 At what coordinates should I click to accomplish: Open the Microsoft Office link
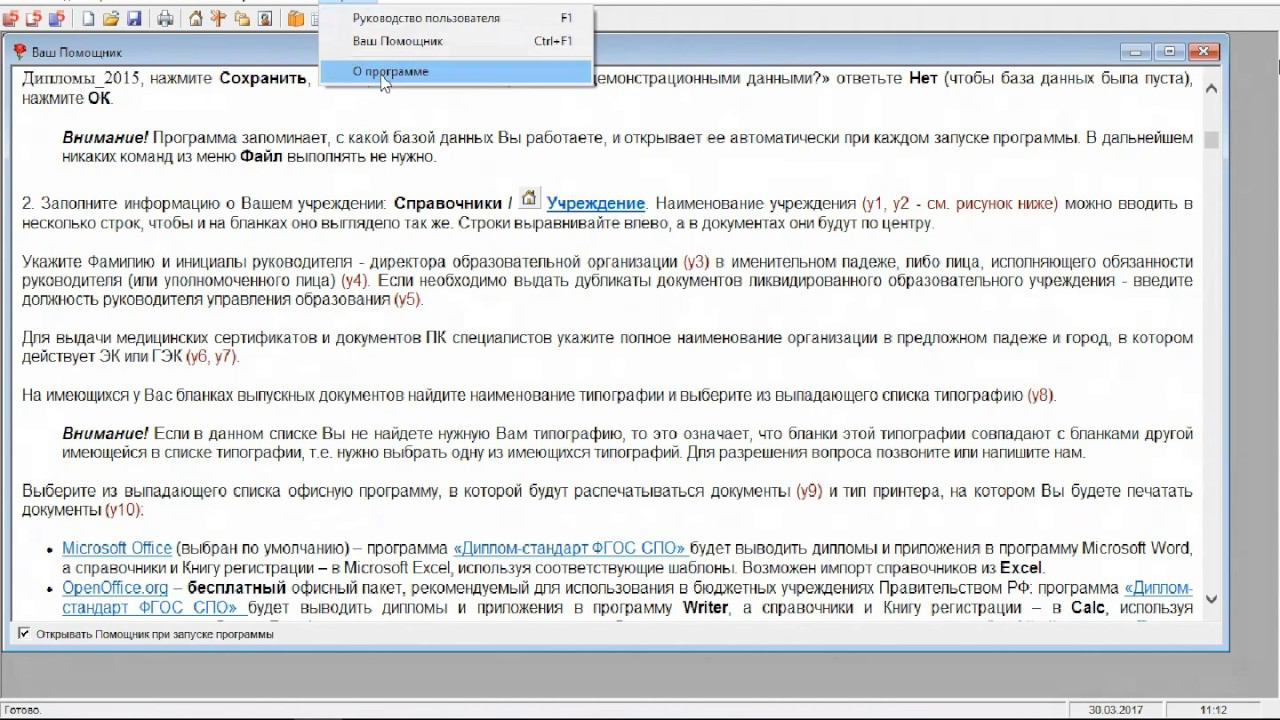click(x=117, y=548)
